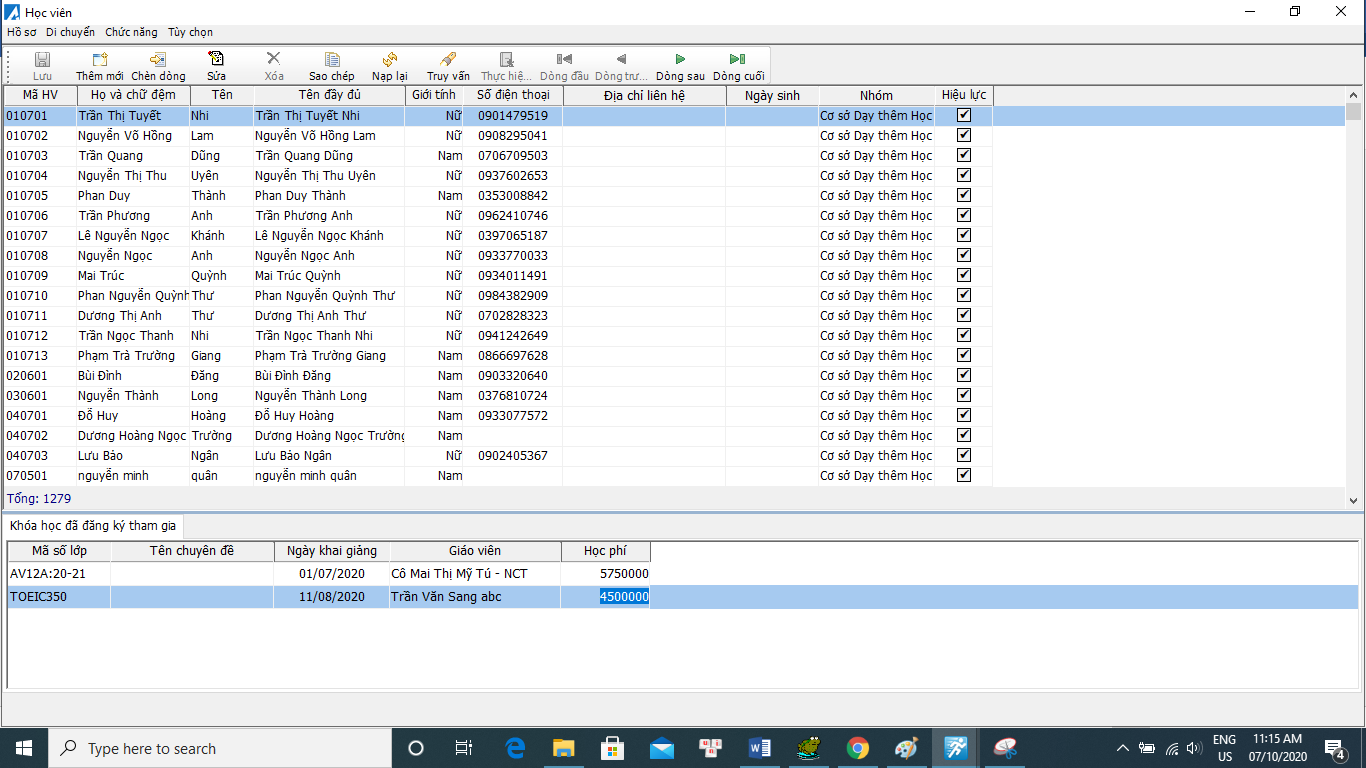The image size is (1366, 768).
Task: Uncheck Hiệu lực for student 010701
Action: (x=964, y=115)
